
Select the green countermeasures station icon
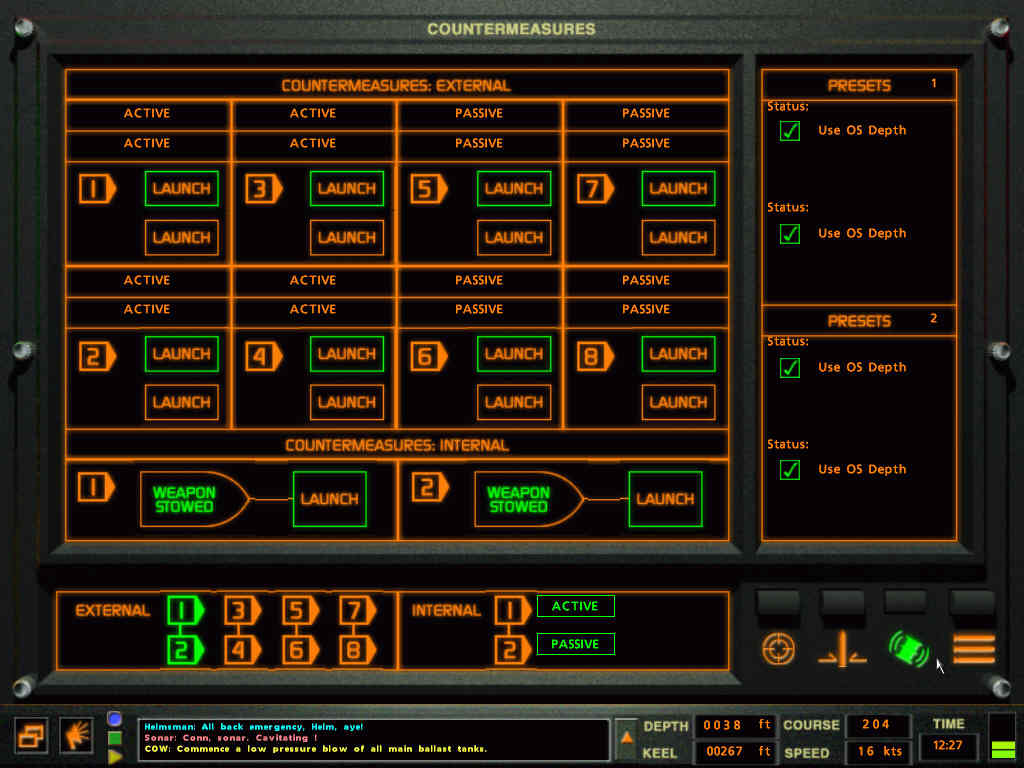pos(908,648)
